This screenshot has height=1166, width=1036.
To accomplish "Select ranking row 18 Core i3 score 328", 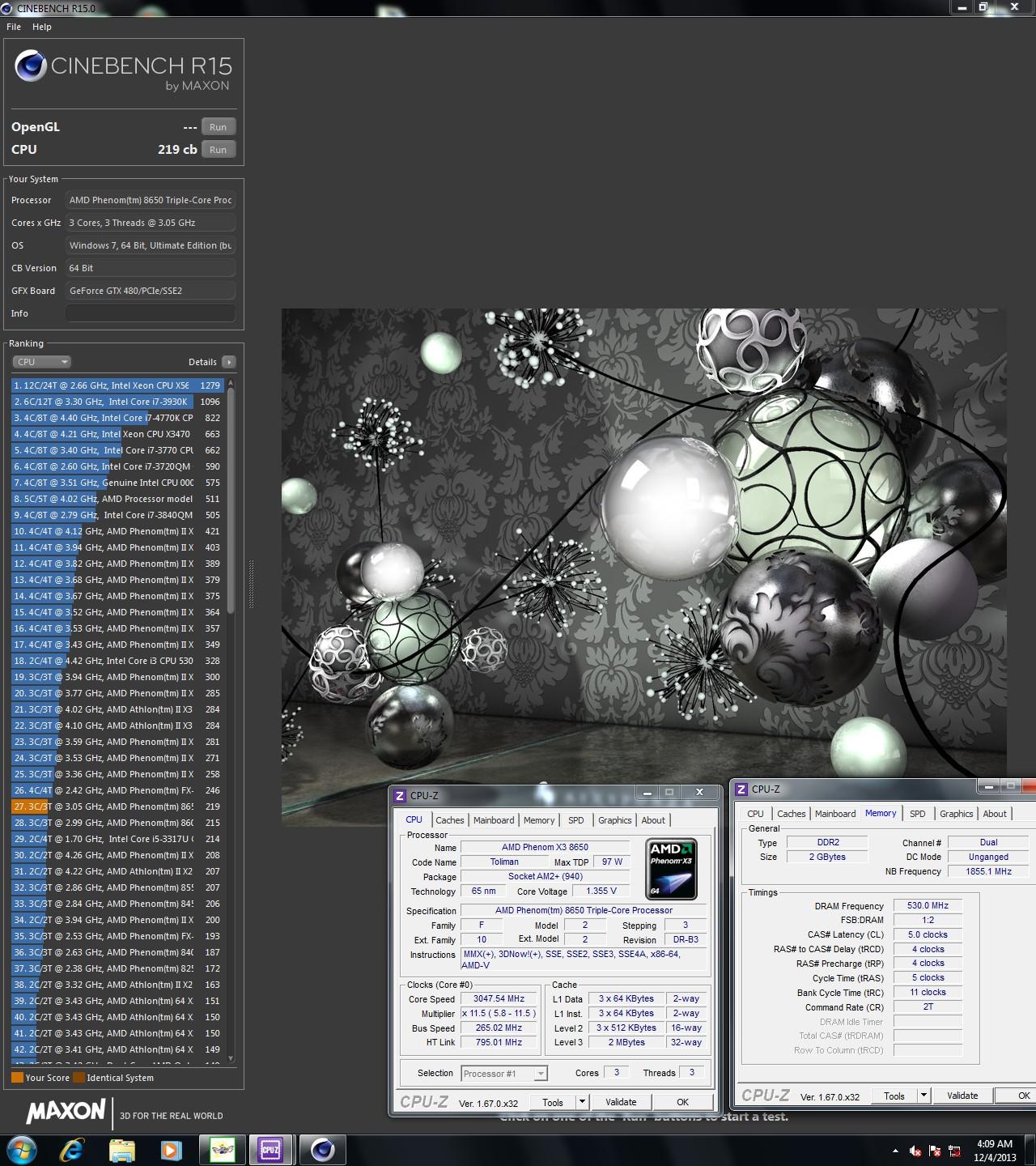I will [117, 661].
